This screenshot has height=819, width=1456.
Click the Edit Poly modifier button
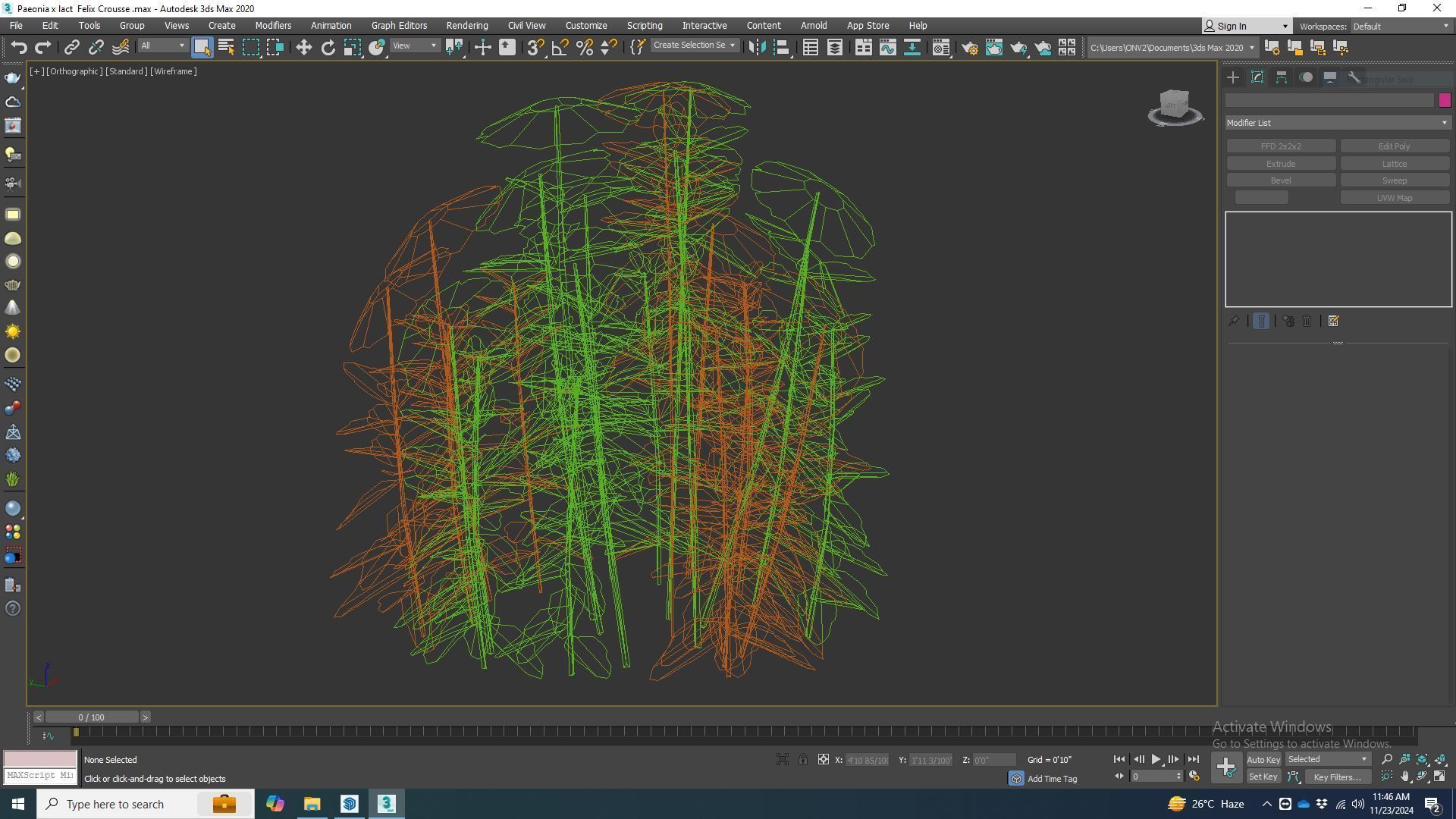pos(1394,146)
